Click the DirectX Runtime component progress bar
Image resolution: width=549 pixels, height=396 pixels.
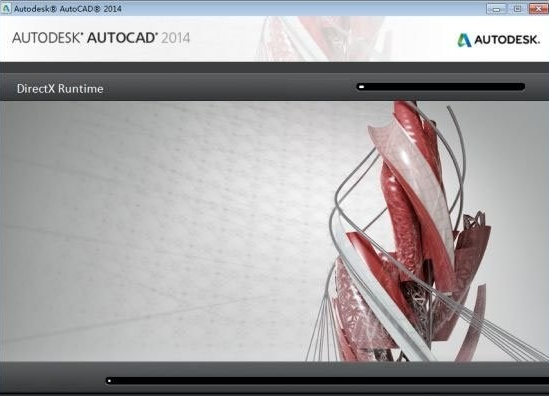(x=440, y=87)
